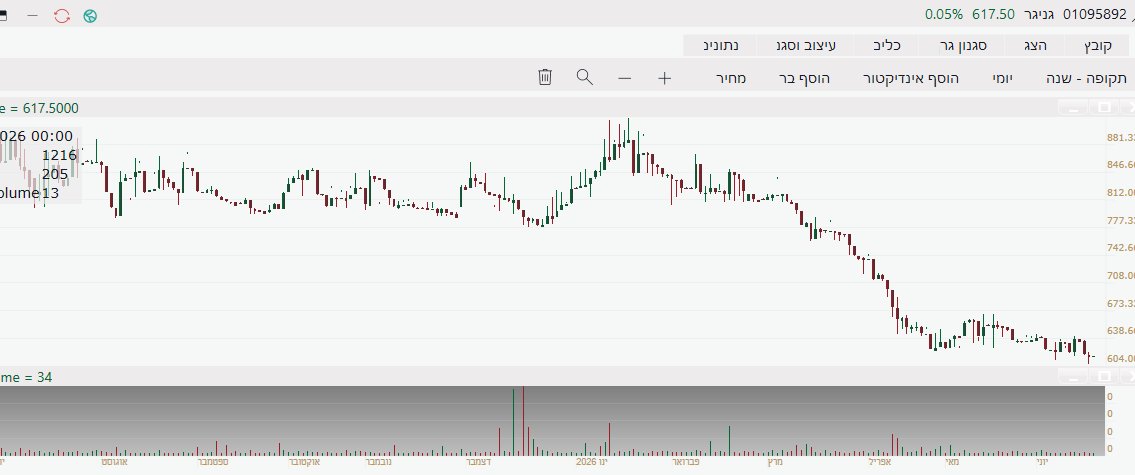Click the 604.0 price axis label

tap(1121, 358)
